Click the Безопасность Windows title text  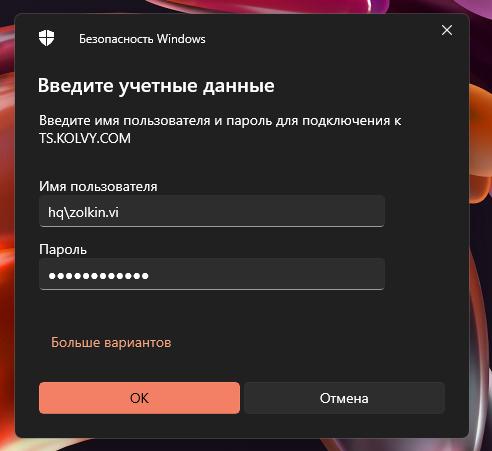click(142, 39)
